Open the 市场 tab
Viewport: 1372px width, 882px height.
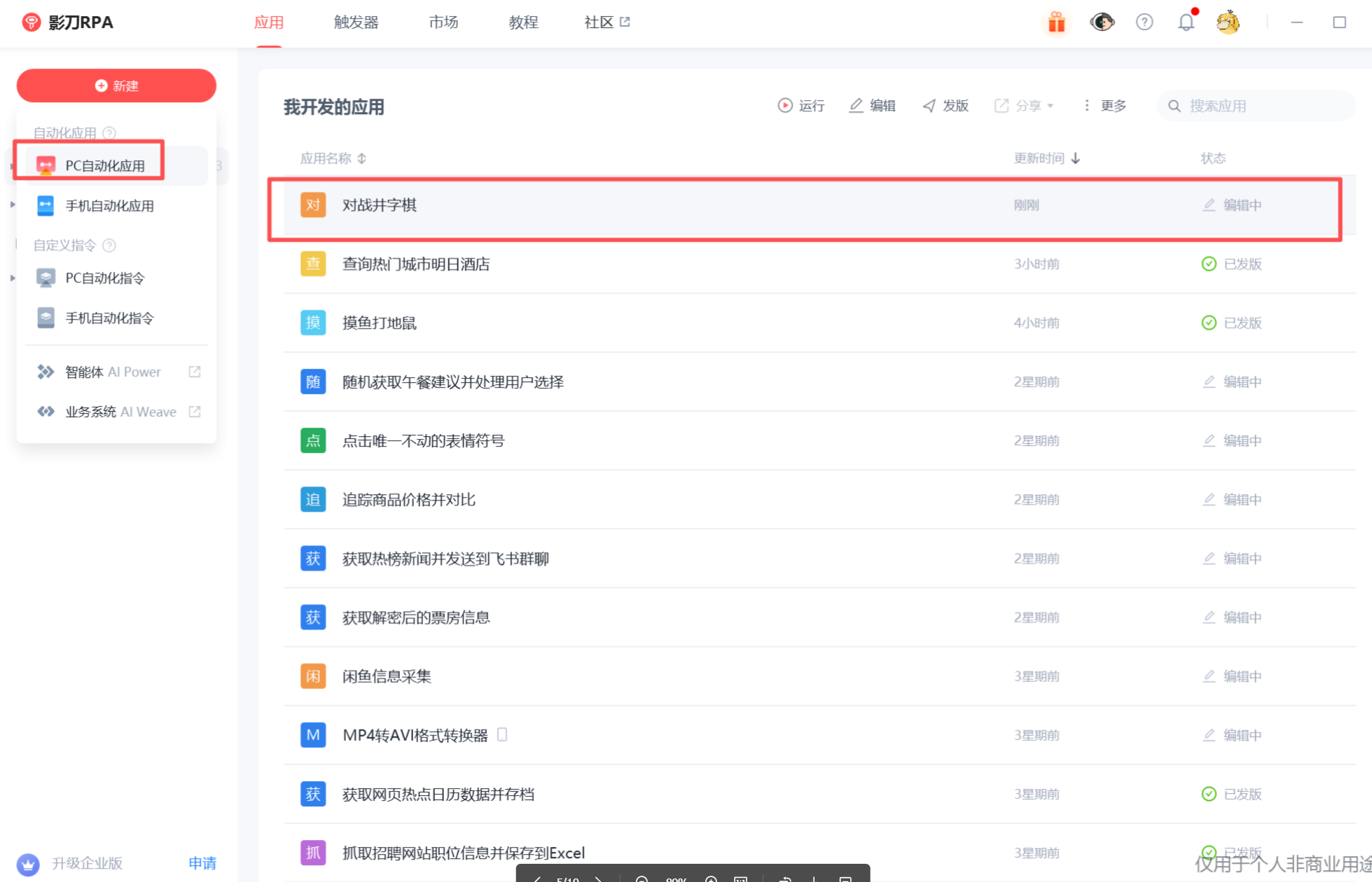pos(443,22)
